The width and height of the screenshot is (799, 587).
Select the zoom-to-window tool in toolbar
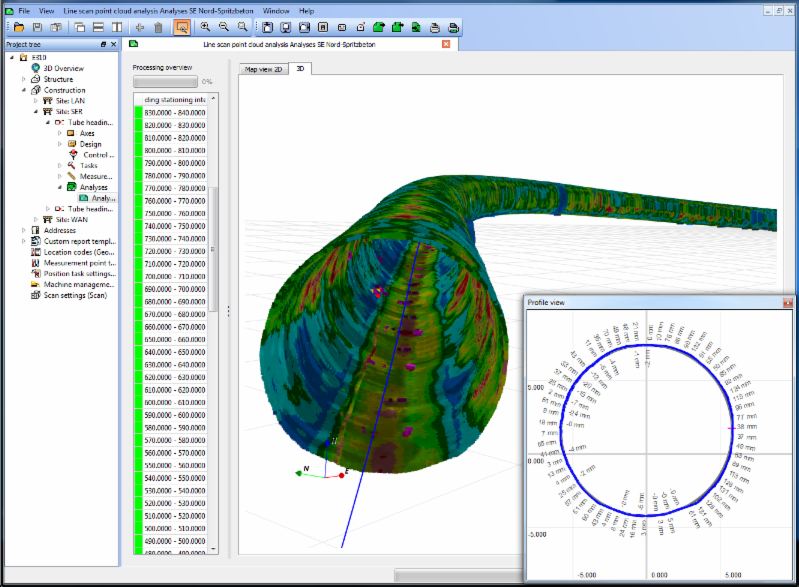pos(182,27)
